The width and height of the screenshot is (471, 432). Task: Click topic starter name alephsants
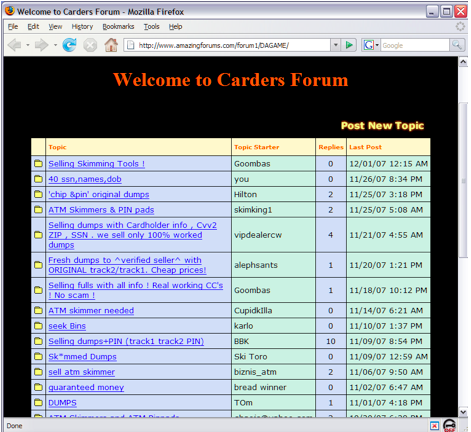point(256,265)
